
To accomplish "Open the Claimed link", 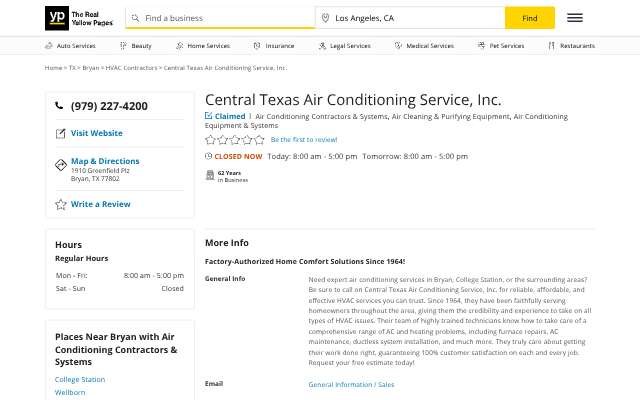I will 230,116.
